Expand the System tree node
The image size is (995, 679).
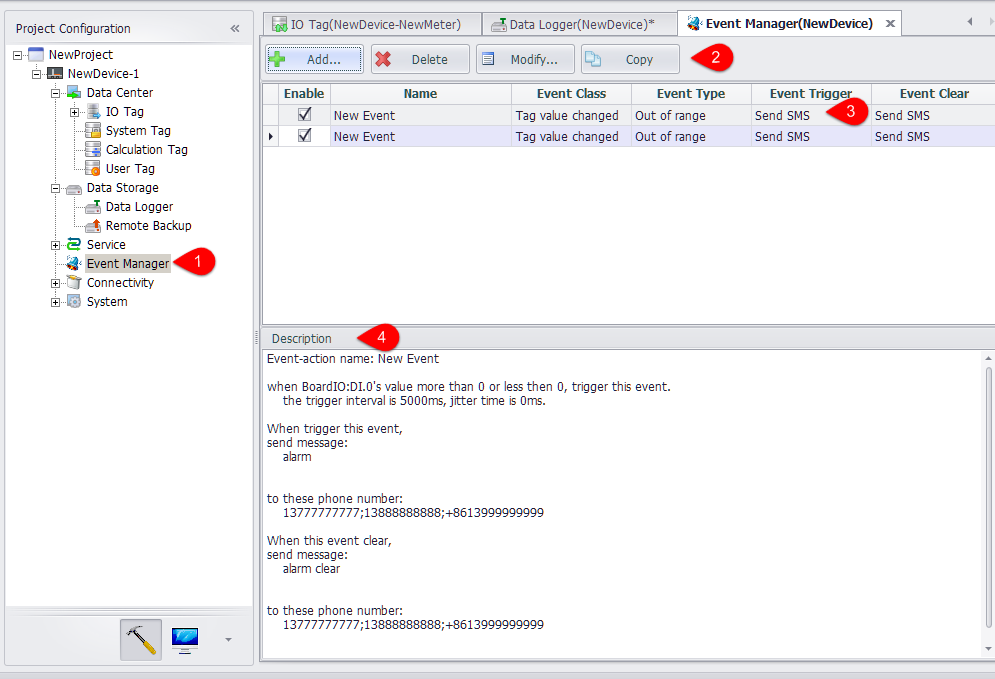click(x=56, y=302)
